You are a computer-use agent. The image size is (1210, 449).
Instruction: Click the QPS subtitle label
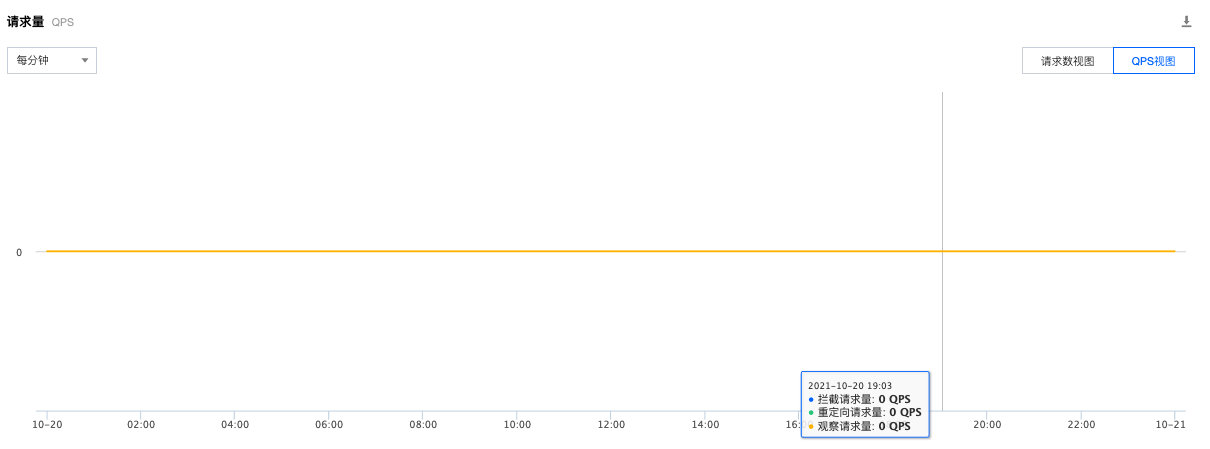(x=63, y=22)
